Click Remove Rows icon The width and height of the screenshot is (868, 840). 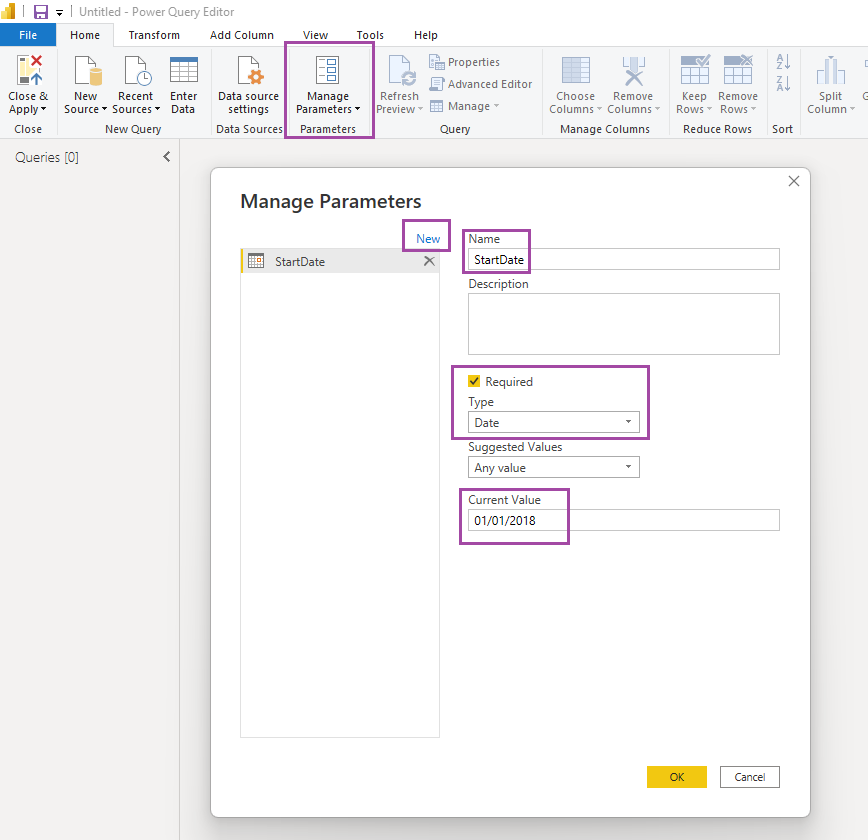pos(738,69)
